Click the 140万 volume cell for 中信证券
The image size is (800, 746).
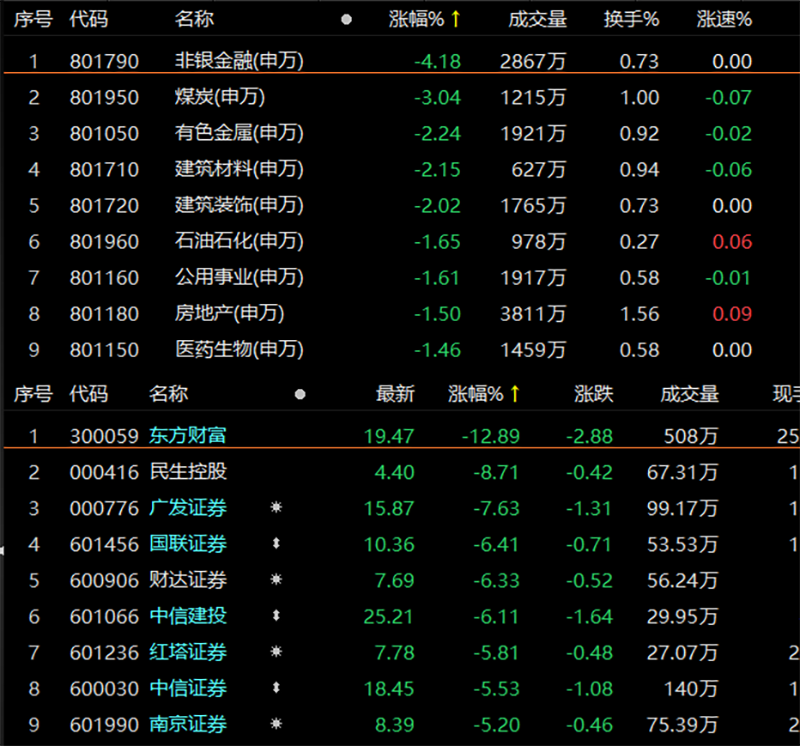point(690,689)
